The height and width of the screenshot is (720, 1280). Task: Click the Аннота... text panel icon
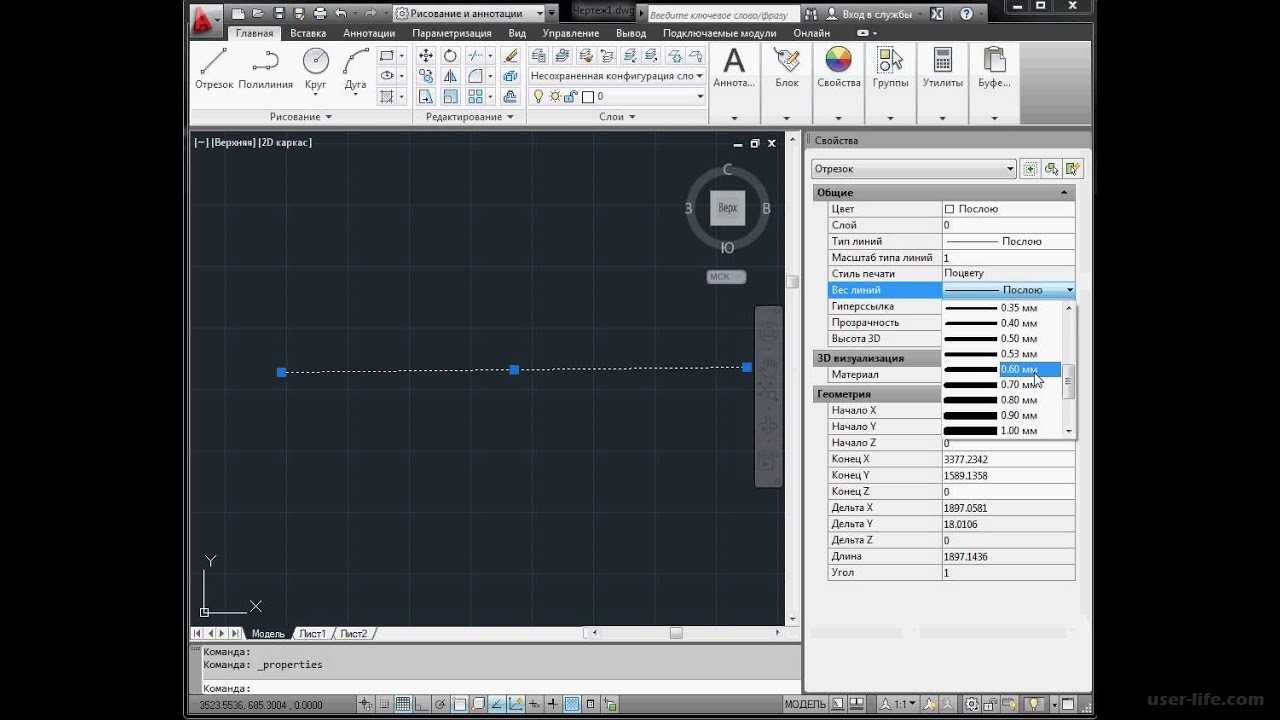coord(734,68)
